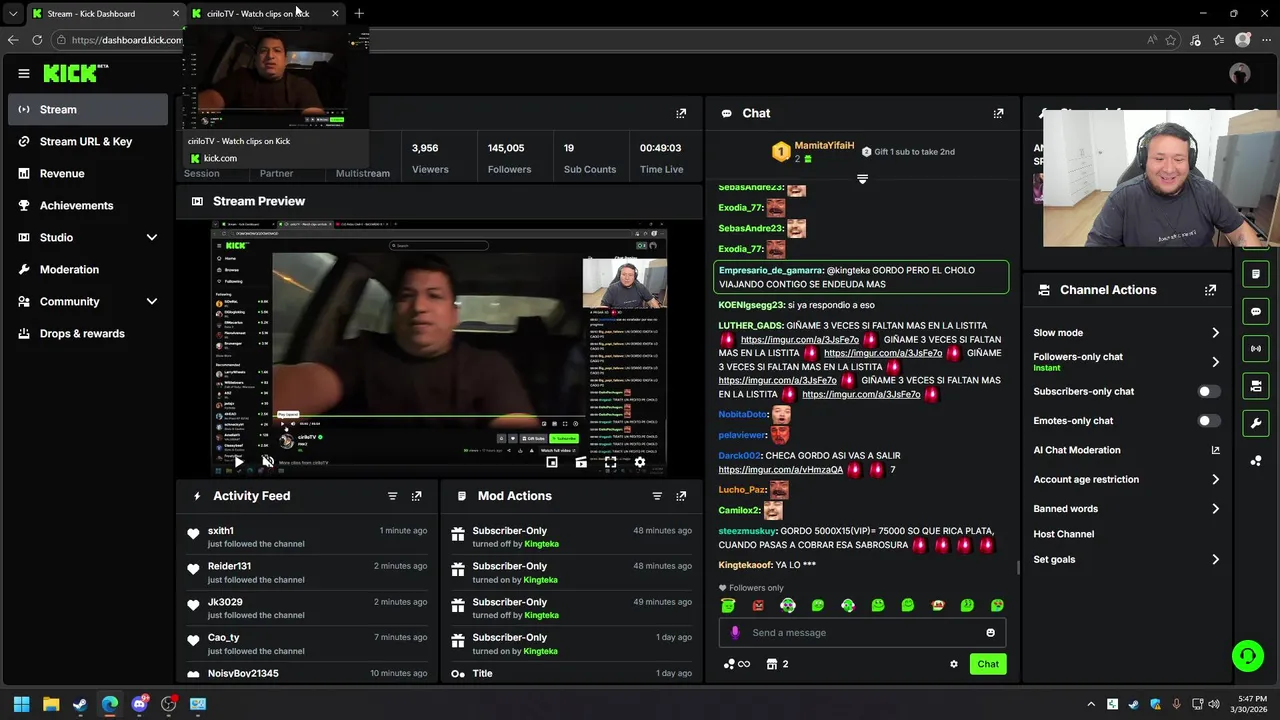Click the document widget in right sidebar
The width and height of the screenshot is (1280, 720).
(x=1256, y=274)
